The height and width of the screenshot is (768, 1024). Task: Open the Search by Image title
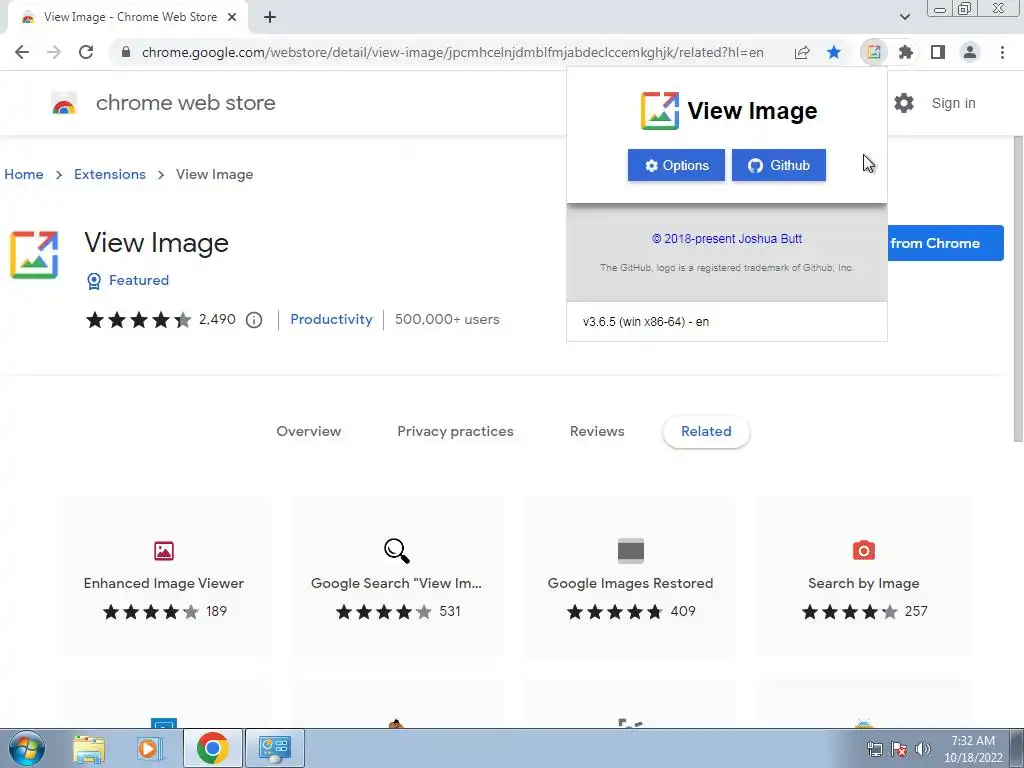click(x=863, y=583)
